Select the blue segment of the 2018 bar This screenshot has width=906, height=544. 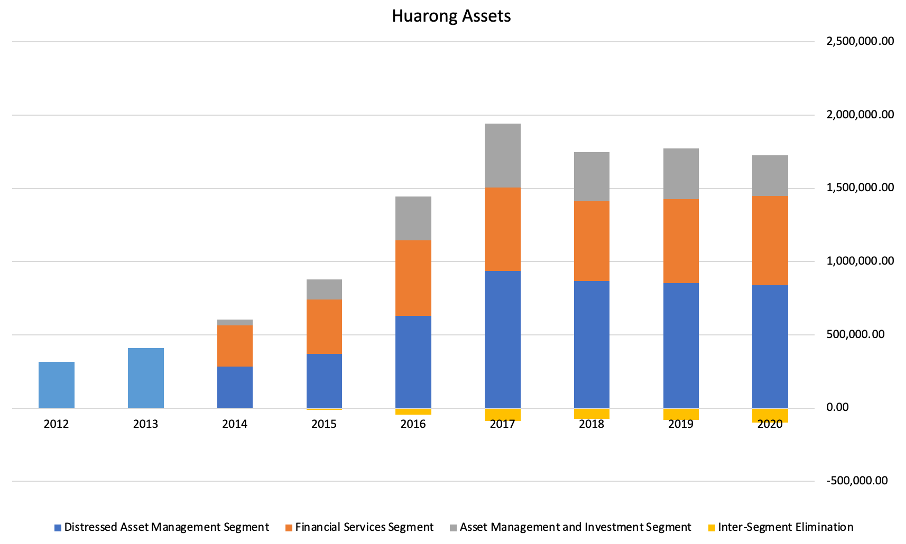point(592,345)
